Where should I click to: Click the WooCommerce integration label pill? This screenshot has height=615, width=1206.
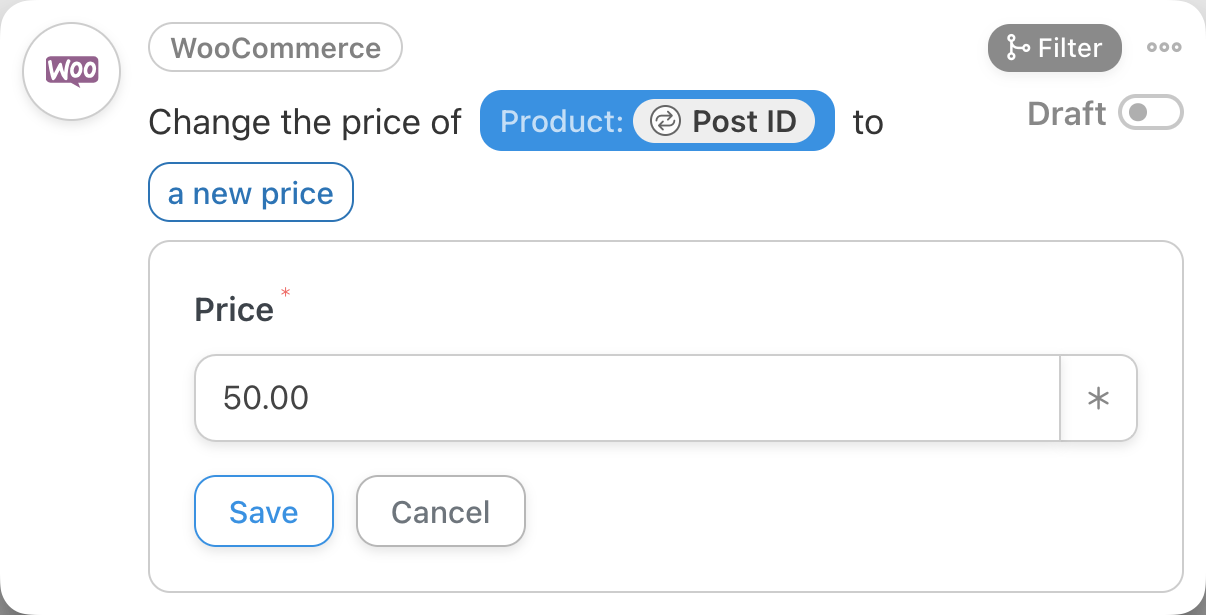coord(275,48)
